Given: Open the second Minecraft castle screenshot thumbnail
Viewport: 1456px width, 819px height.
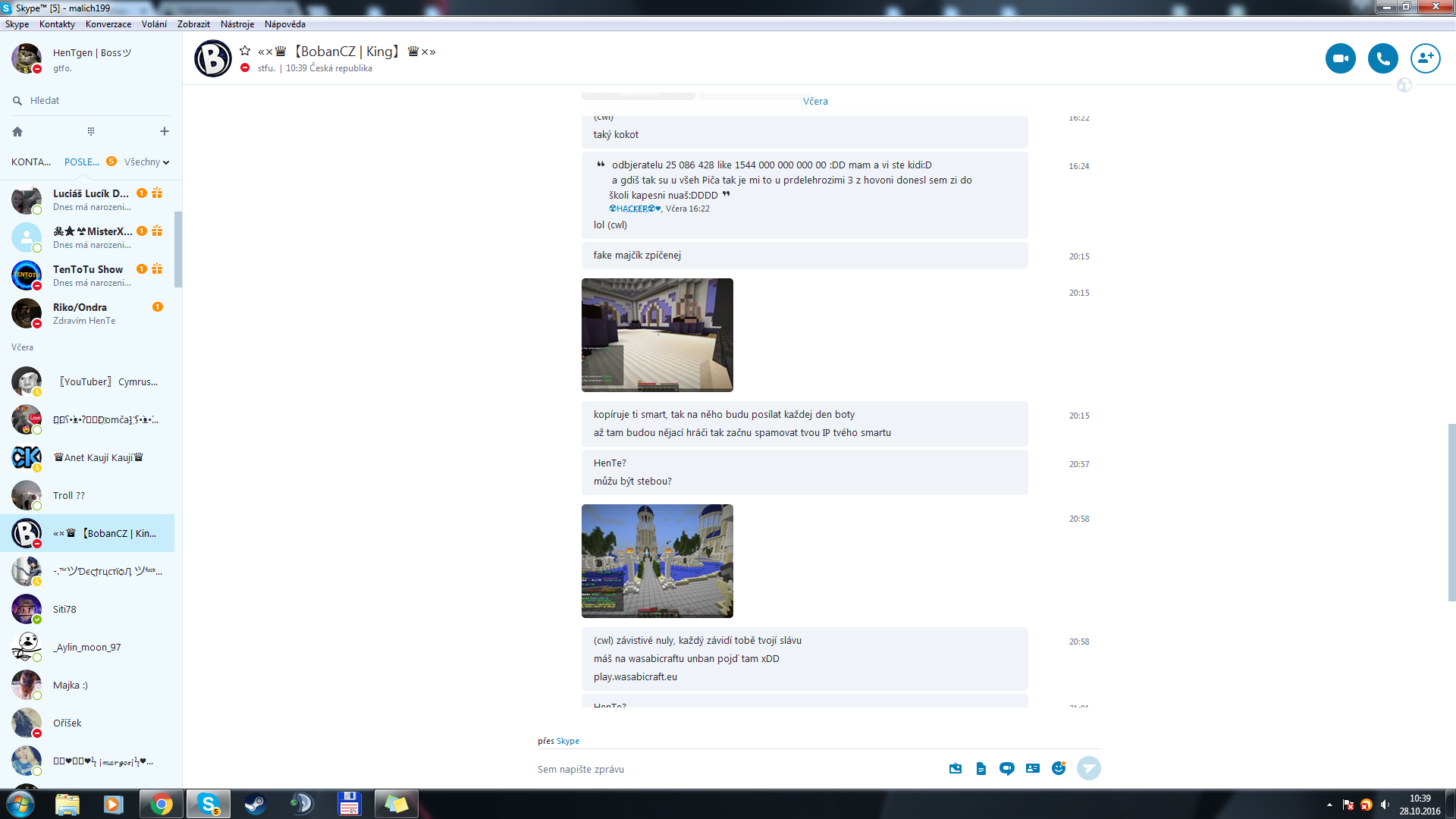Looking at the screenshot, I should [657, 560].
